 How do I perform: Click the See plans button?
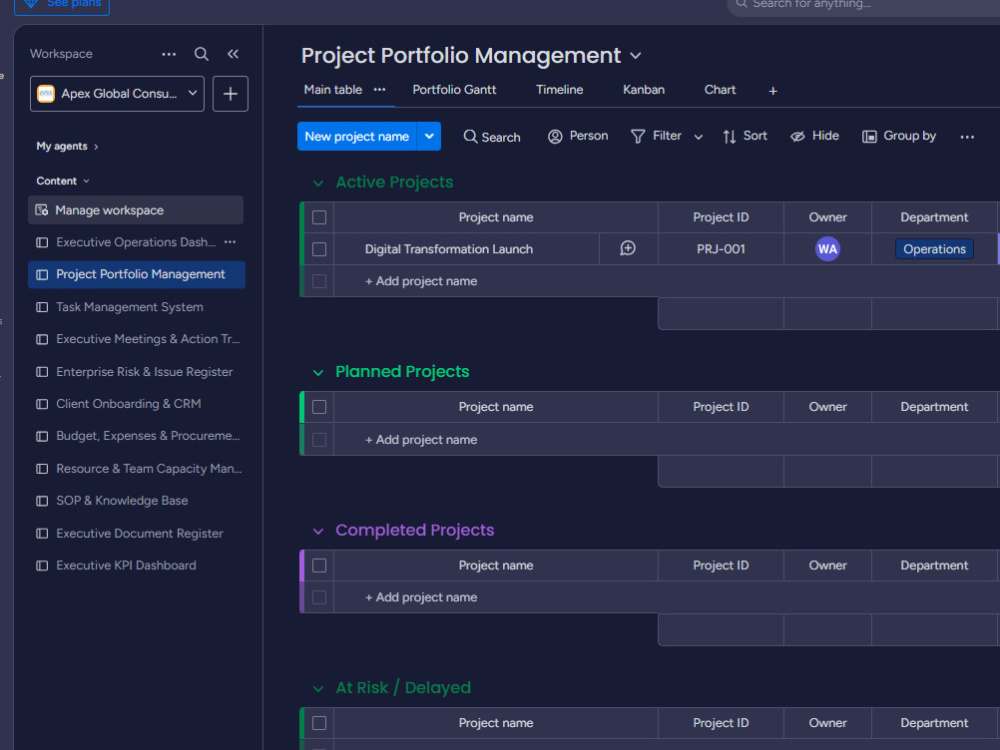click(x=62, y=5)
